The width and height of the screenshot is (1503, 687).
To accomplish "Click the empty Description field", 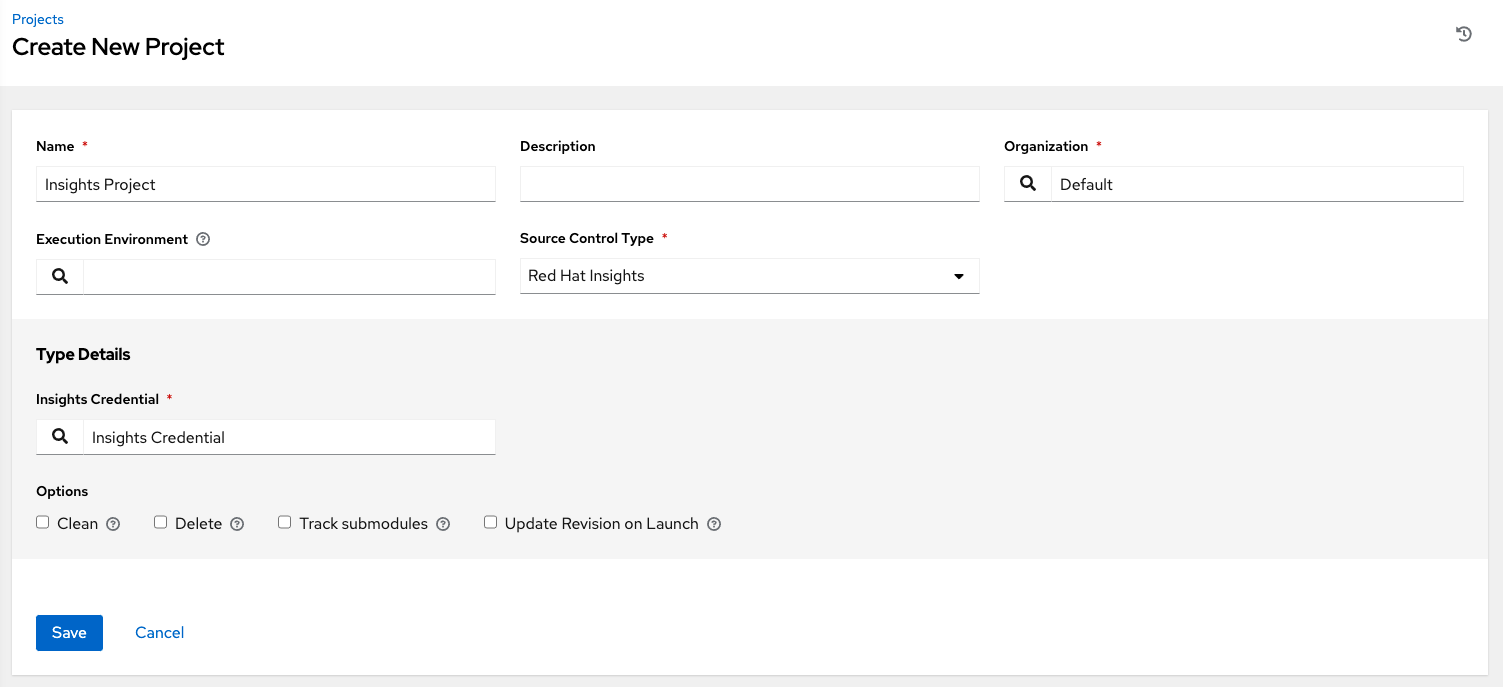I will point(749,183).
